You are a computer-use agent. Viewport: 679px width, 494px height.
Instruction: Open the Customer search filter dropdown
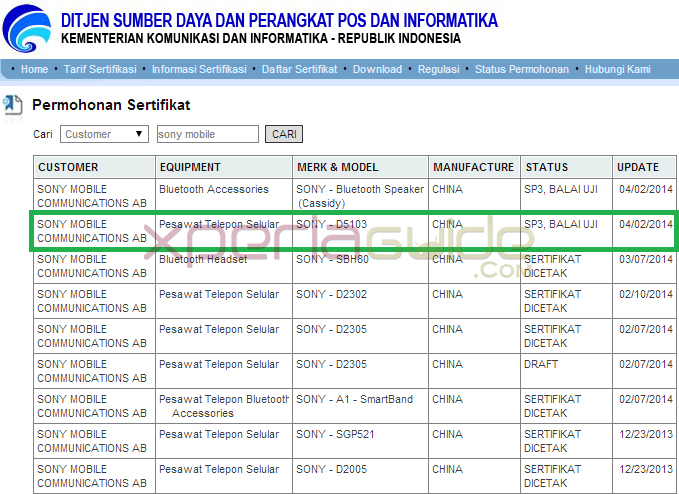(x=104, y=134)
